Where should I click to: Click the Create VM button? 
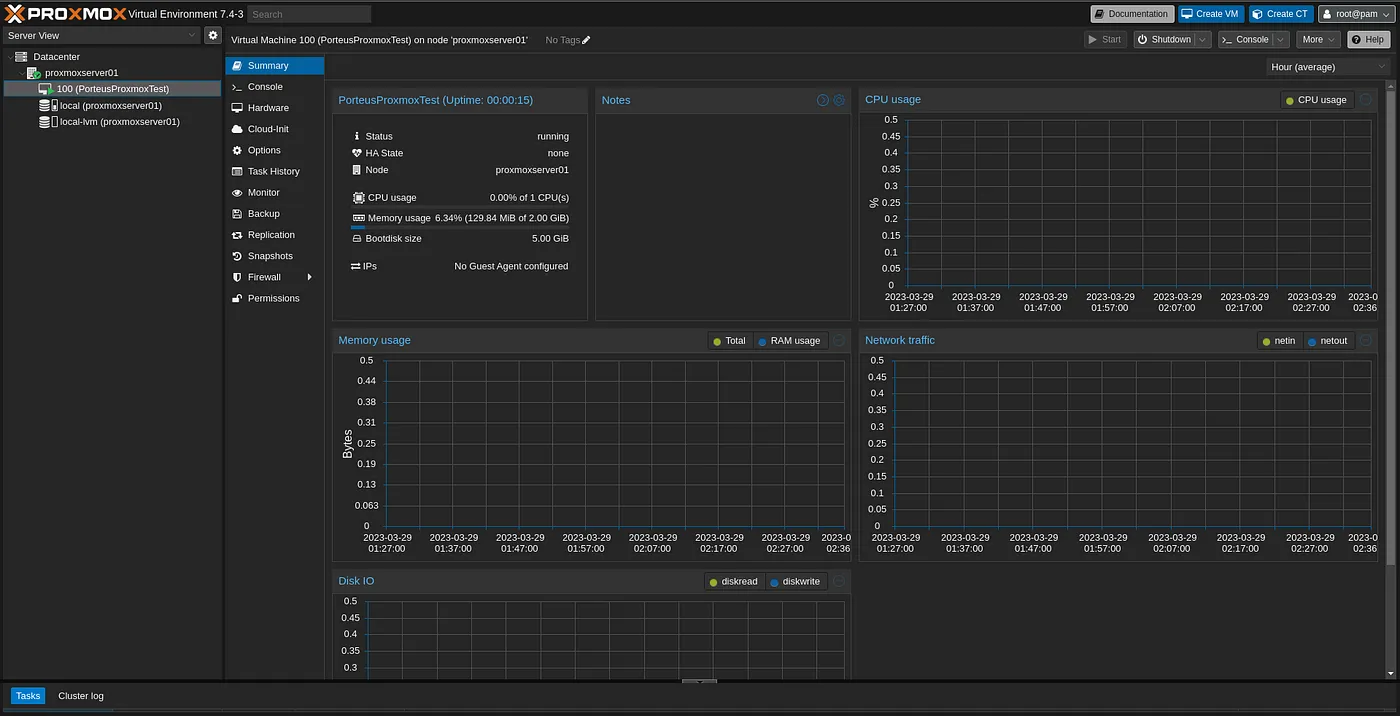(x=1210, y=14)
